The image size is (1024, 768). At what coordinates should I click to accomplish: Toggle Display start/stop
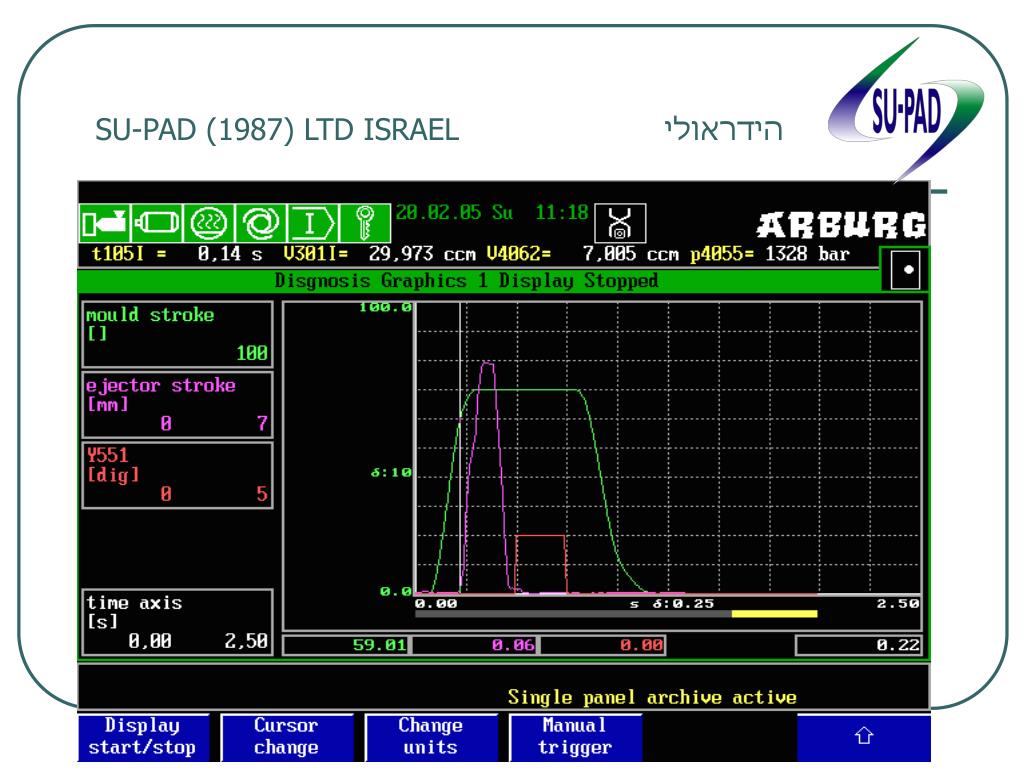click(x=143, y=737)
